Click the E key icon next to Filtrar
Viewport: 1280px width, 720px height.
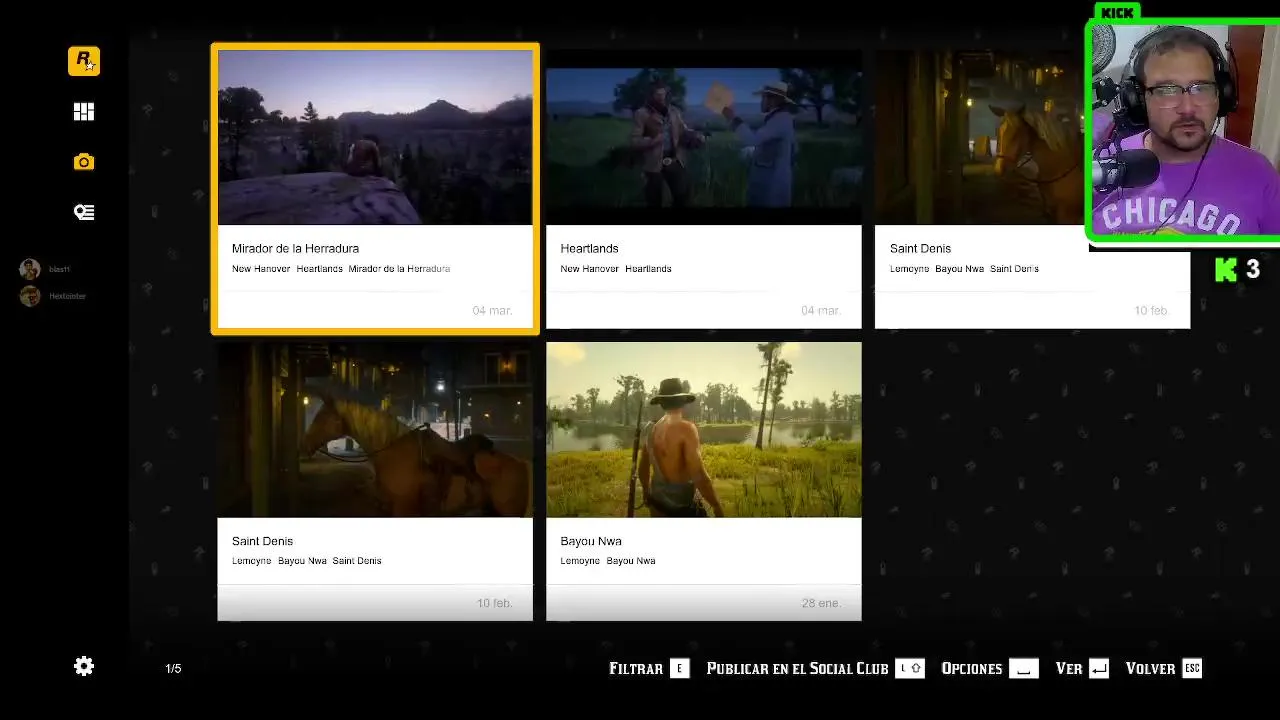[x=679, y=668]
